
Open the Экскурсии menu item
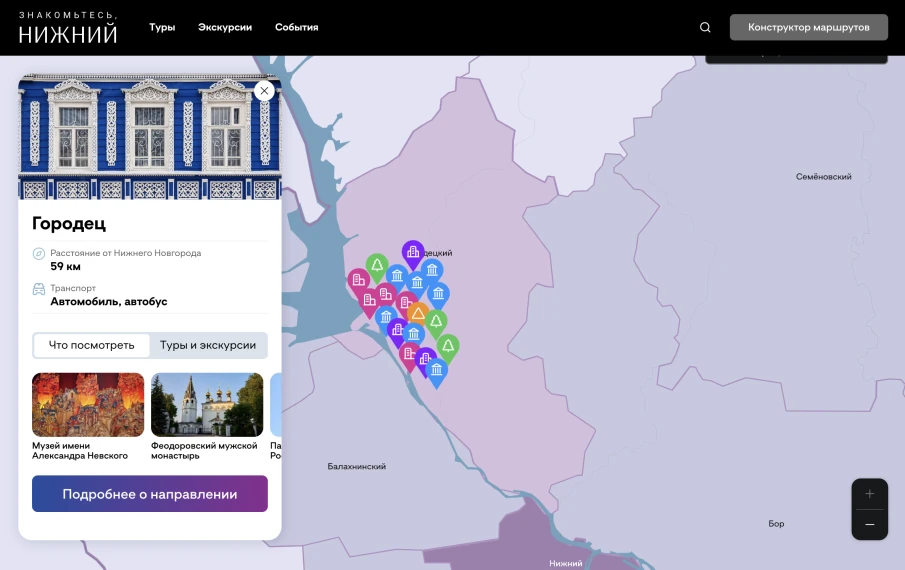225,27
